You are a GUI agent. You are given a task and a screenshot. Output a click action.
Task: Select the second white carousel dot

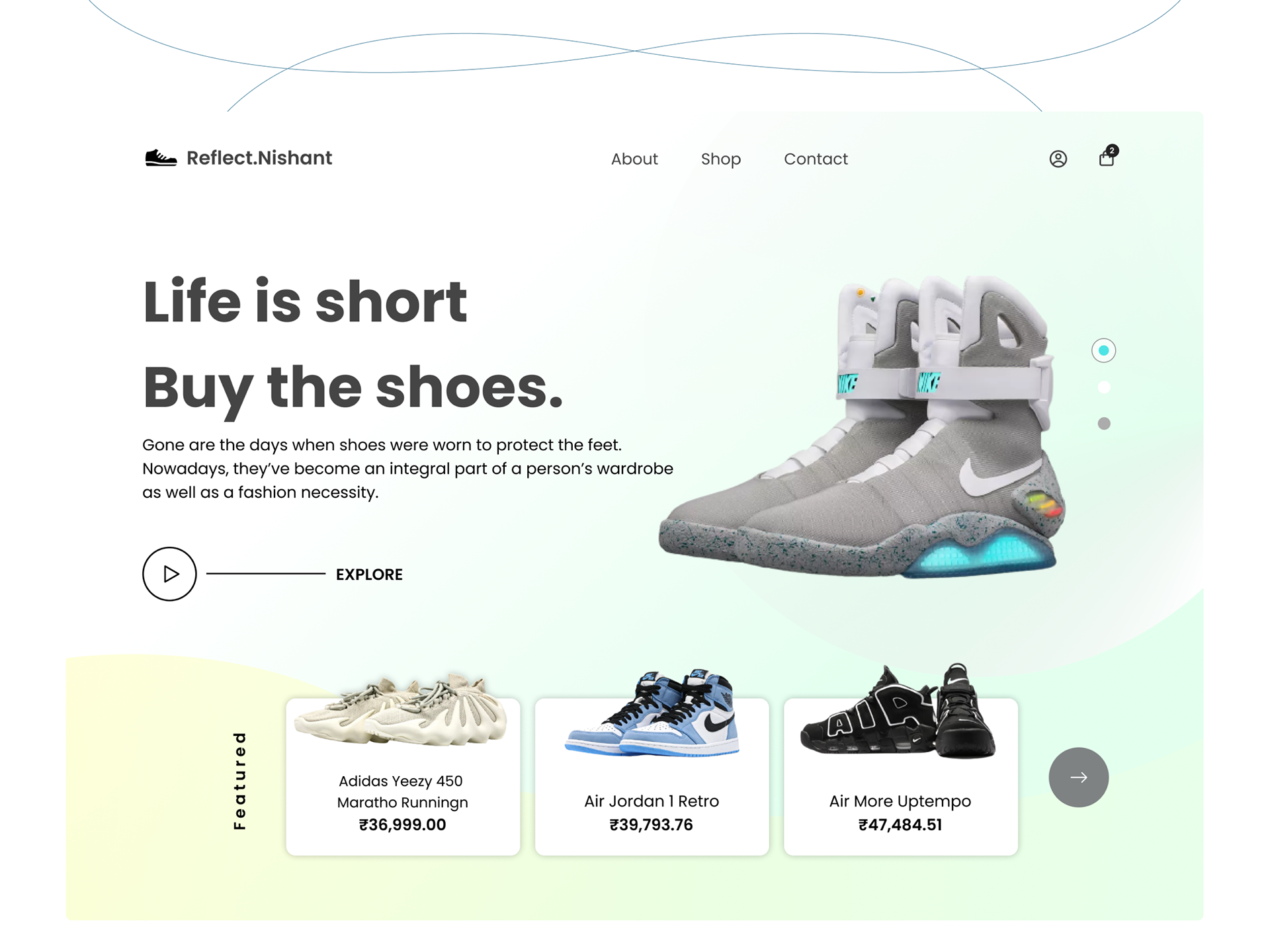click(x=1103, y=387)
